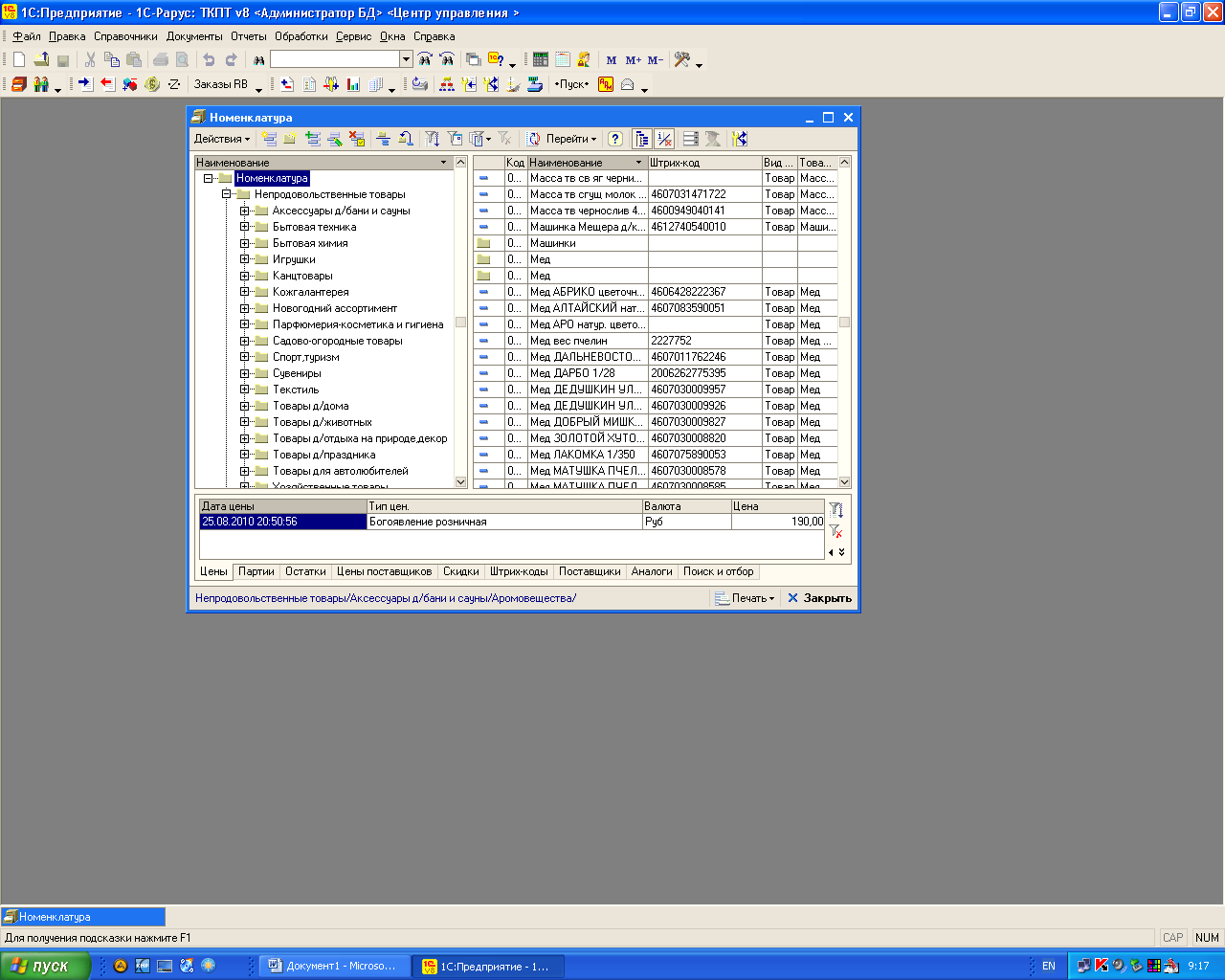Click the 1C help icon with question mark
The width and height of the screenshot is (1225, 980).
(x=496, y=59)
